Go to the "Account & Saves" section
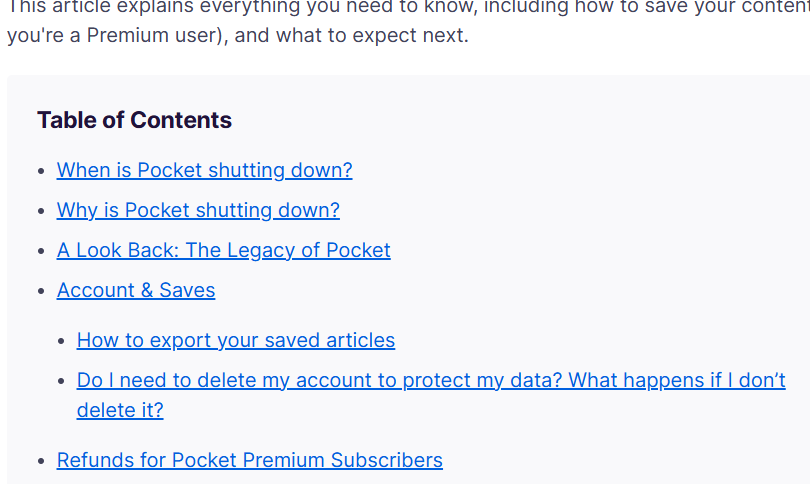Viewport: 810px width, 484px height. coord(136,290)
